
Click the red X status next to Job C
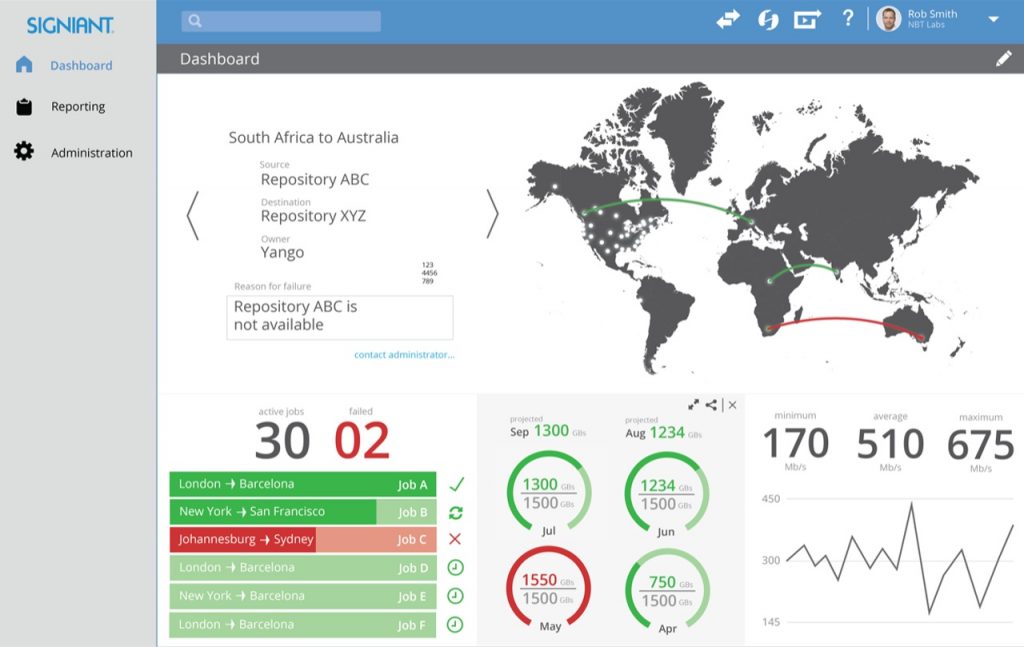456,539
